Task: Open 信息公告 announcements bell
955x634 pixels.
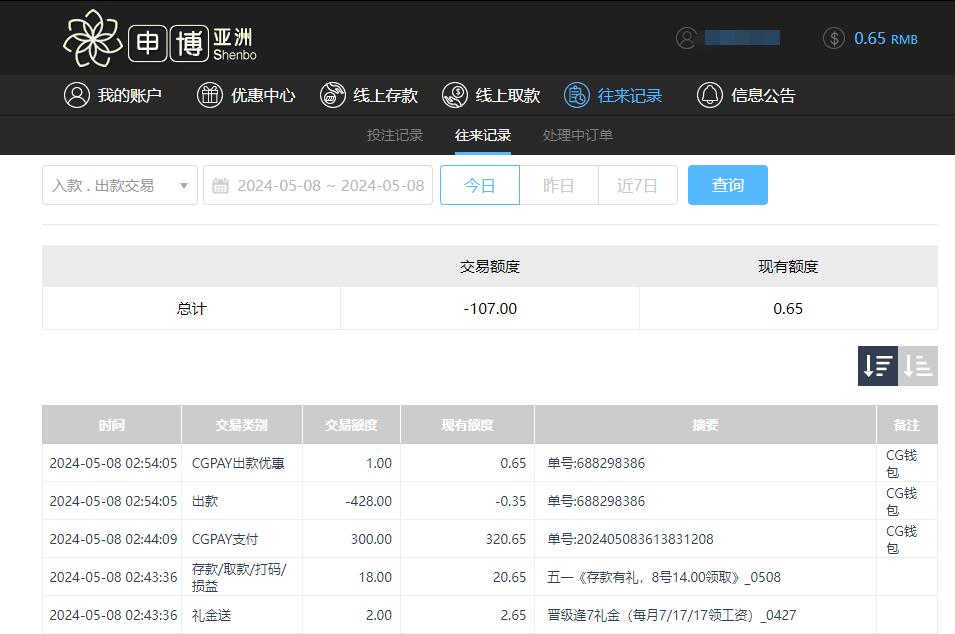Action: (746, 95)
